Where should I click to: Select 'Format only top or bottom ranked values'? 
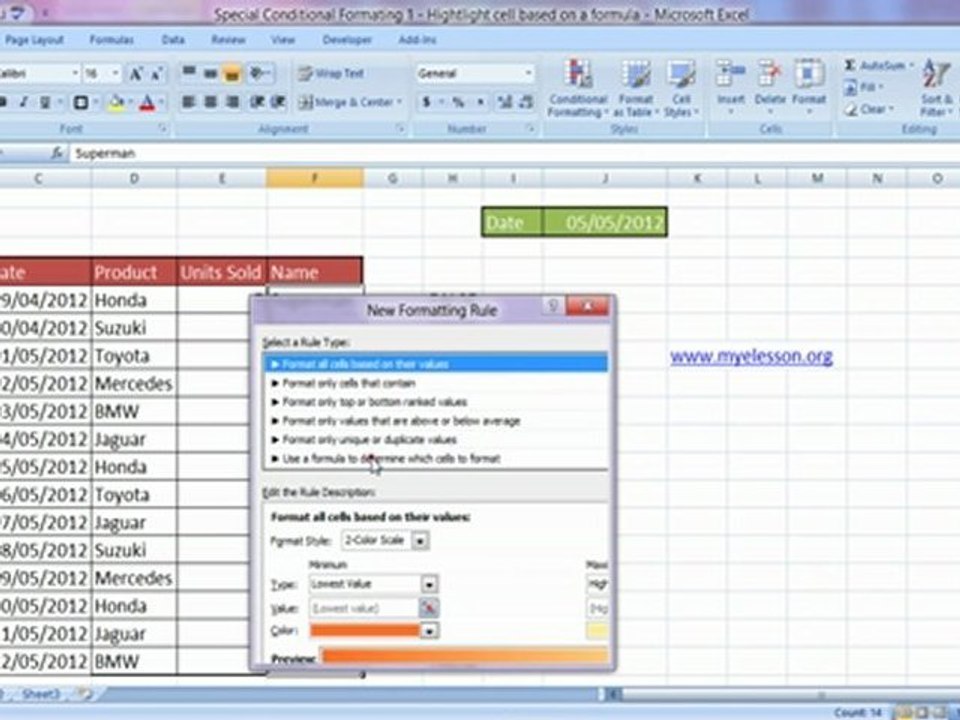[436, 402]
